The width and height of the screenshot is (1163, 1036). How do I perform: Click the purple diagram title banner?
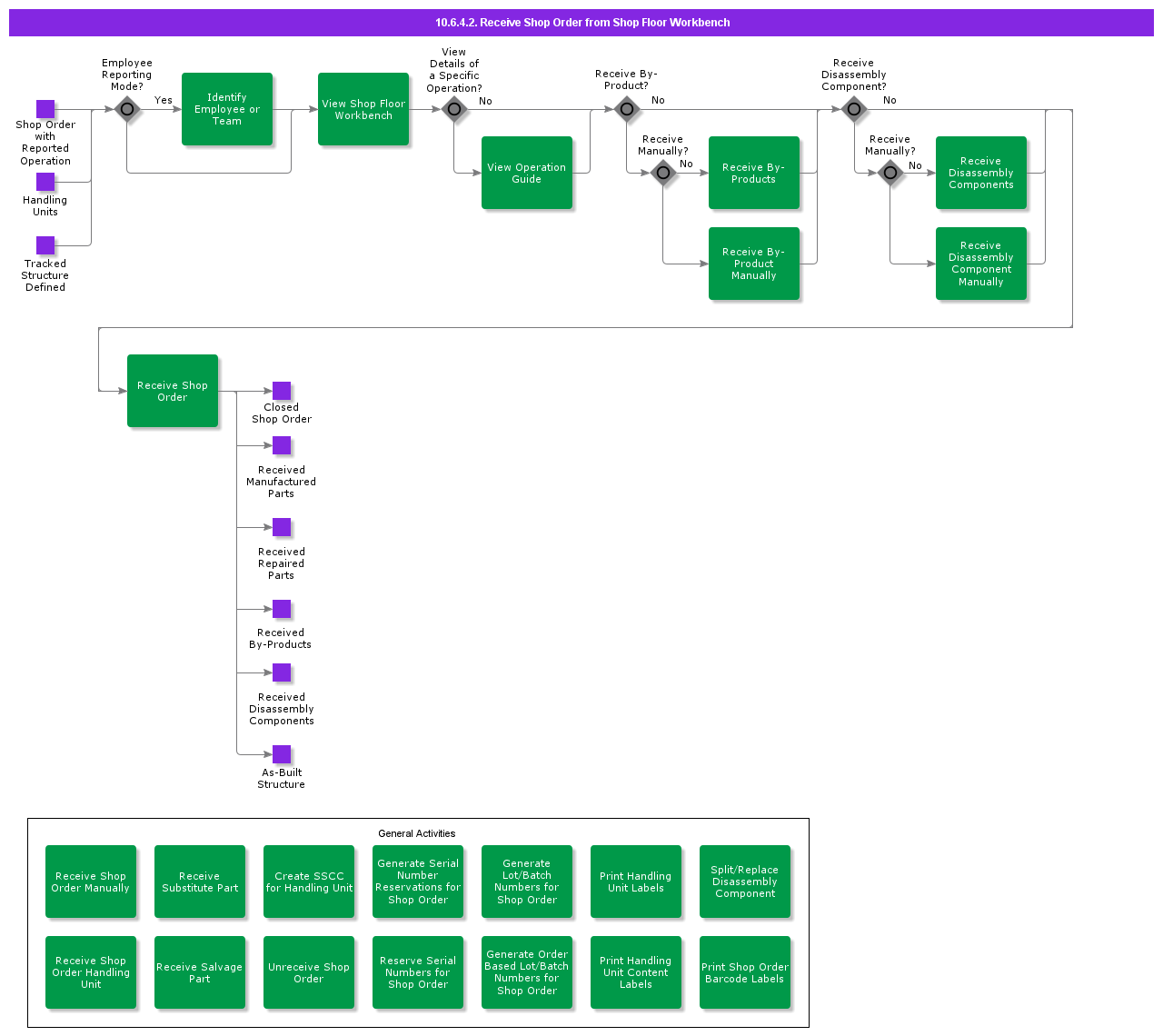[x=581, y=23]
